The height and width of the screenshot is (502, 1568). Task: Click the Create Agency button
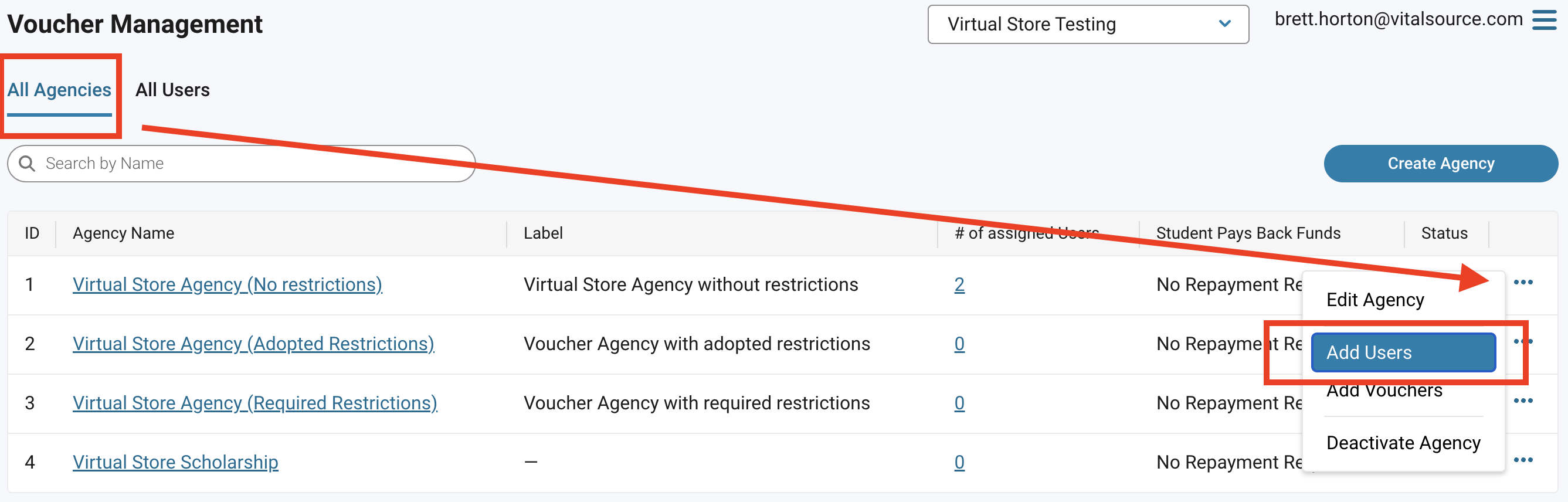(x=1441, y=163)
